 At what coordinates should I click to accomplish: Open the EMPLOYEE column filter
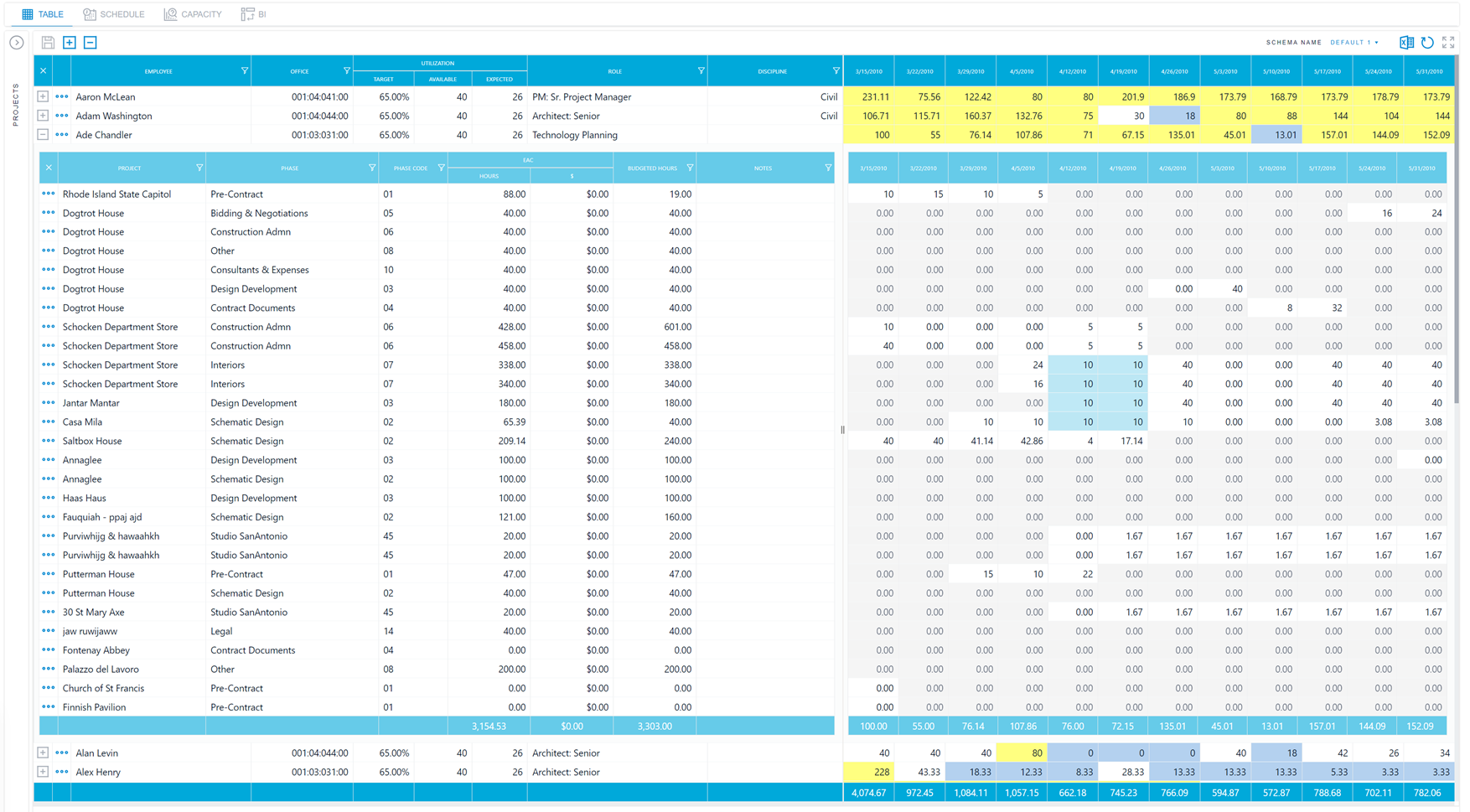(x=244, y=70)
